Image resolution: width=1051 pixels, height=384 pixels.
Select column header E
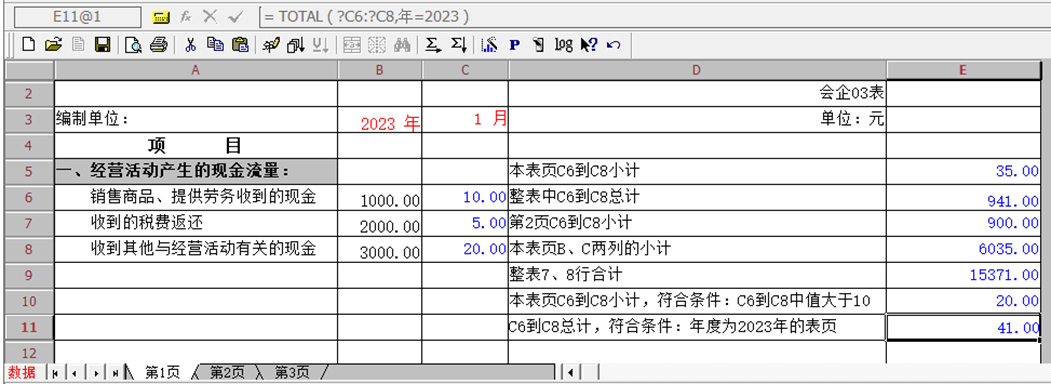pyautogui.click(x=963, y=70)
